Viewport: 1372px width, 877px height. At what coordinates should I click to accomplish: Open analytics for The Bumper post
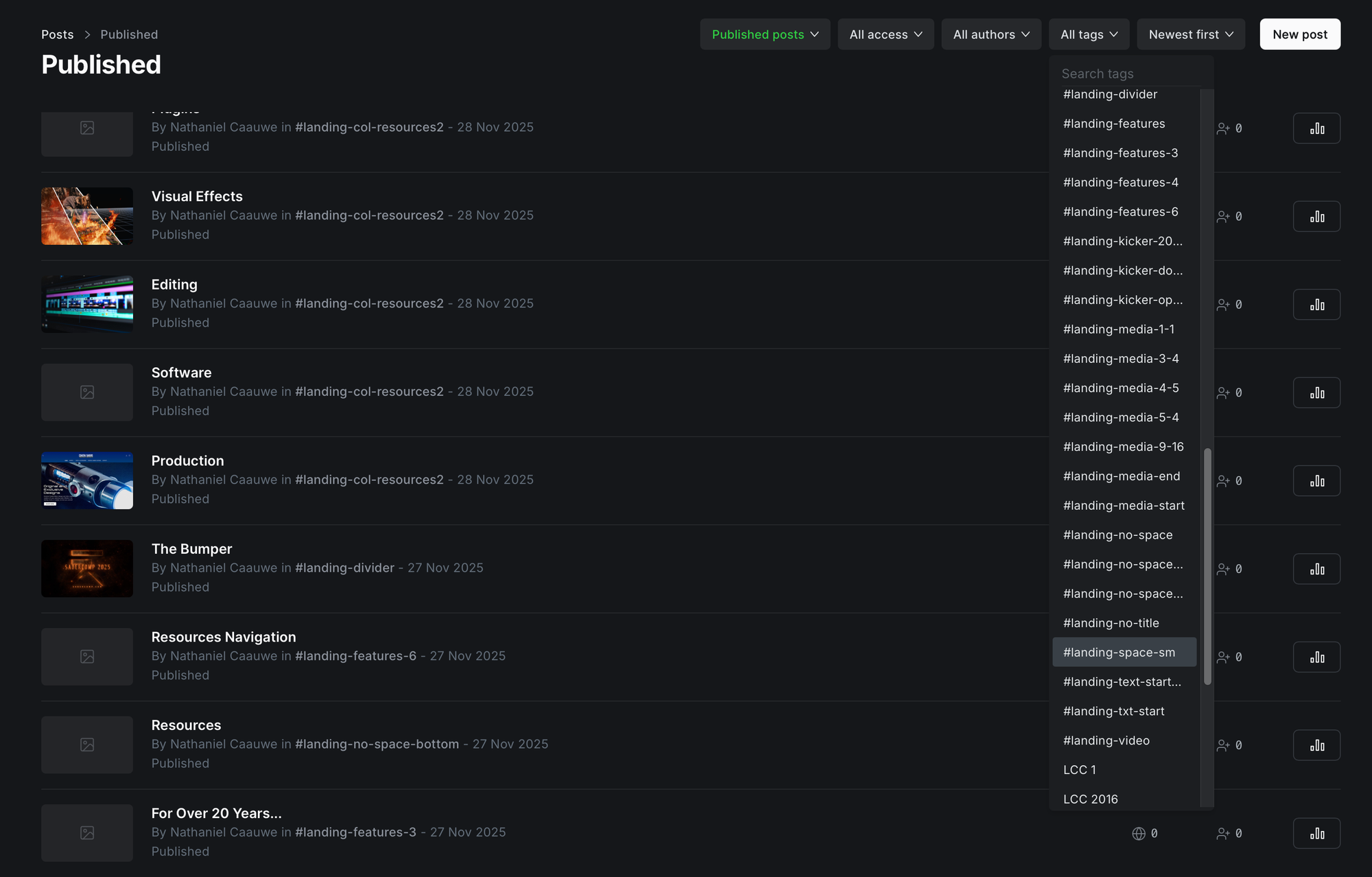(1316, 569)
